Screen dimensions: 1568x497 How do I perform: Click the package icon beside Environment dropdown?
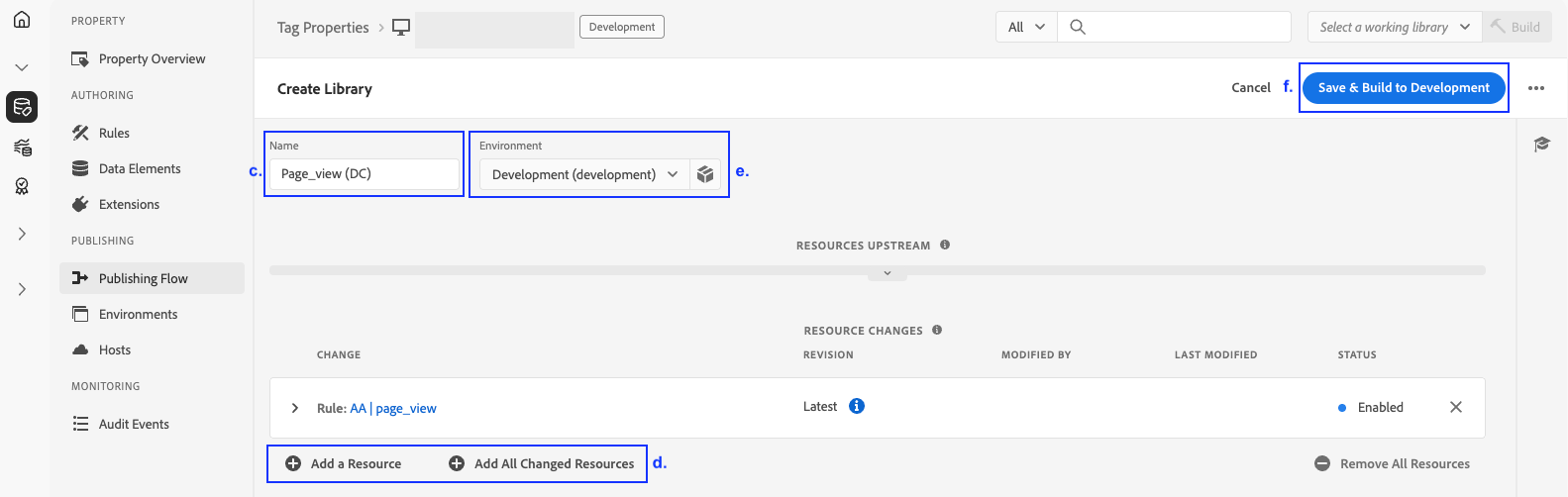tap(705, 174)
